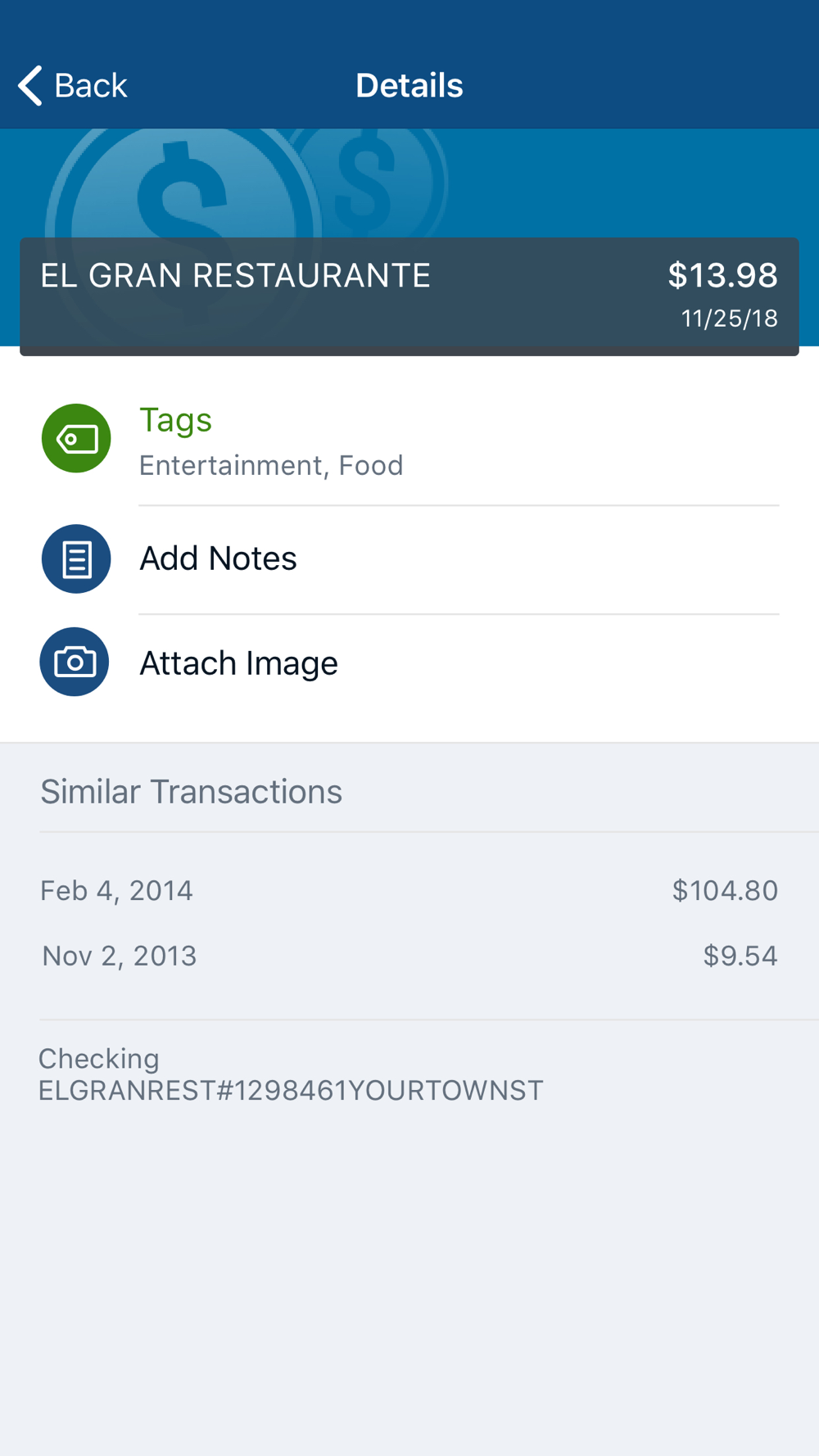Viewport: 819px width, 1456px height.
Task: Open the Add Notes option
Action: (x=218, y=558)
